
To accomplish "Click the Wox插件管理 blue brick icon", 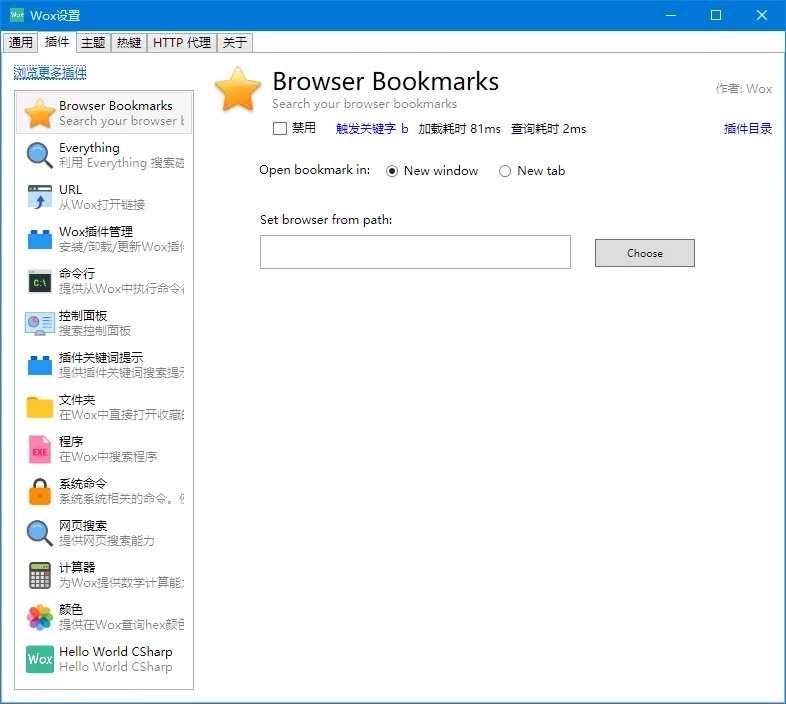I will (x=40, y=239).
